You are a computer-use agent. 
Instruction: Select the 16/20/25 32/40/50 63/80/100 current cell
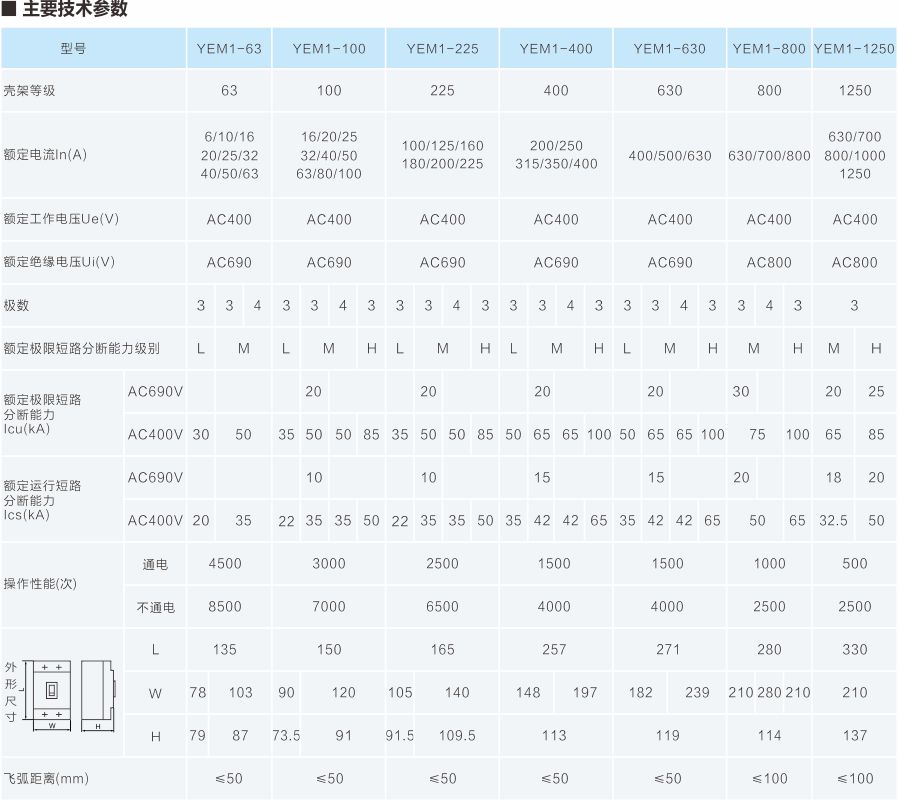pyautogui.click(x=329, y=155)
